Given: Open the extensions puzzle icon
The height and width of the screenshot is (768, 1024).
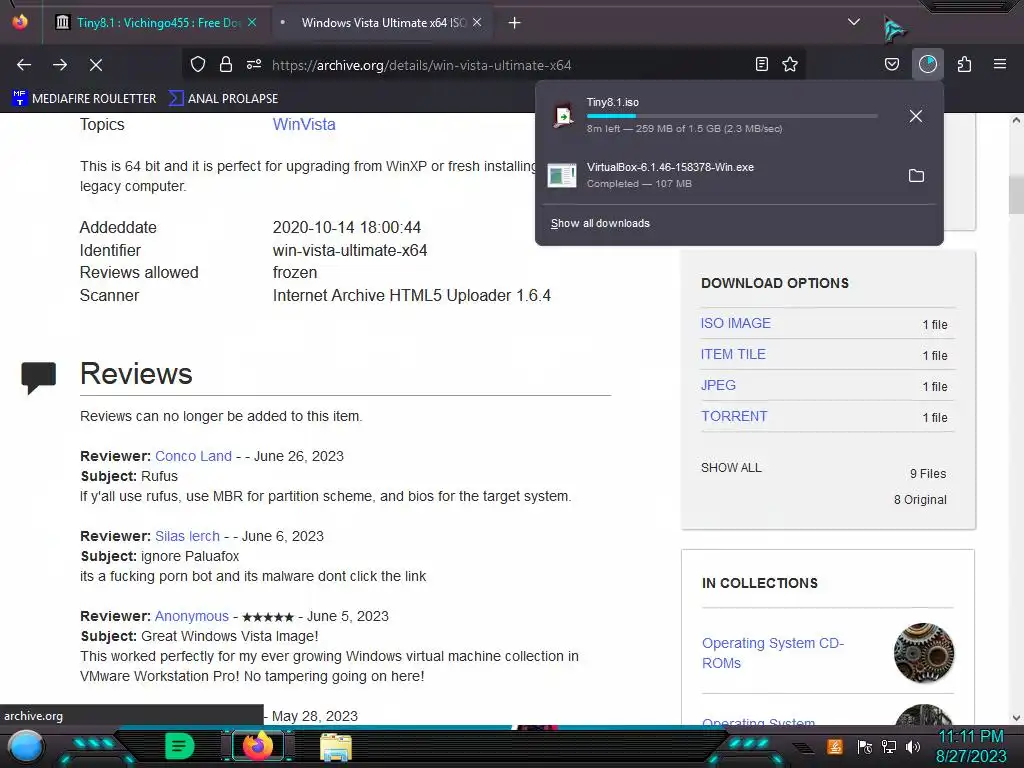Looking at the screenshot, I should tap(964, 64).
